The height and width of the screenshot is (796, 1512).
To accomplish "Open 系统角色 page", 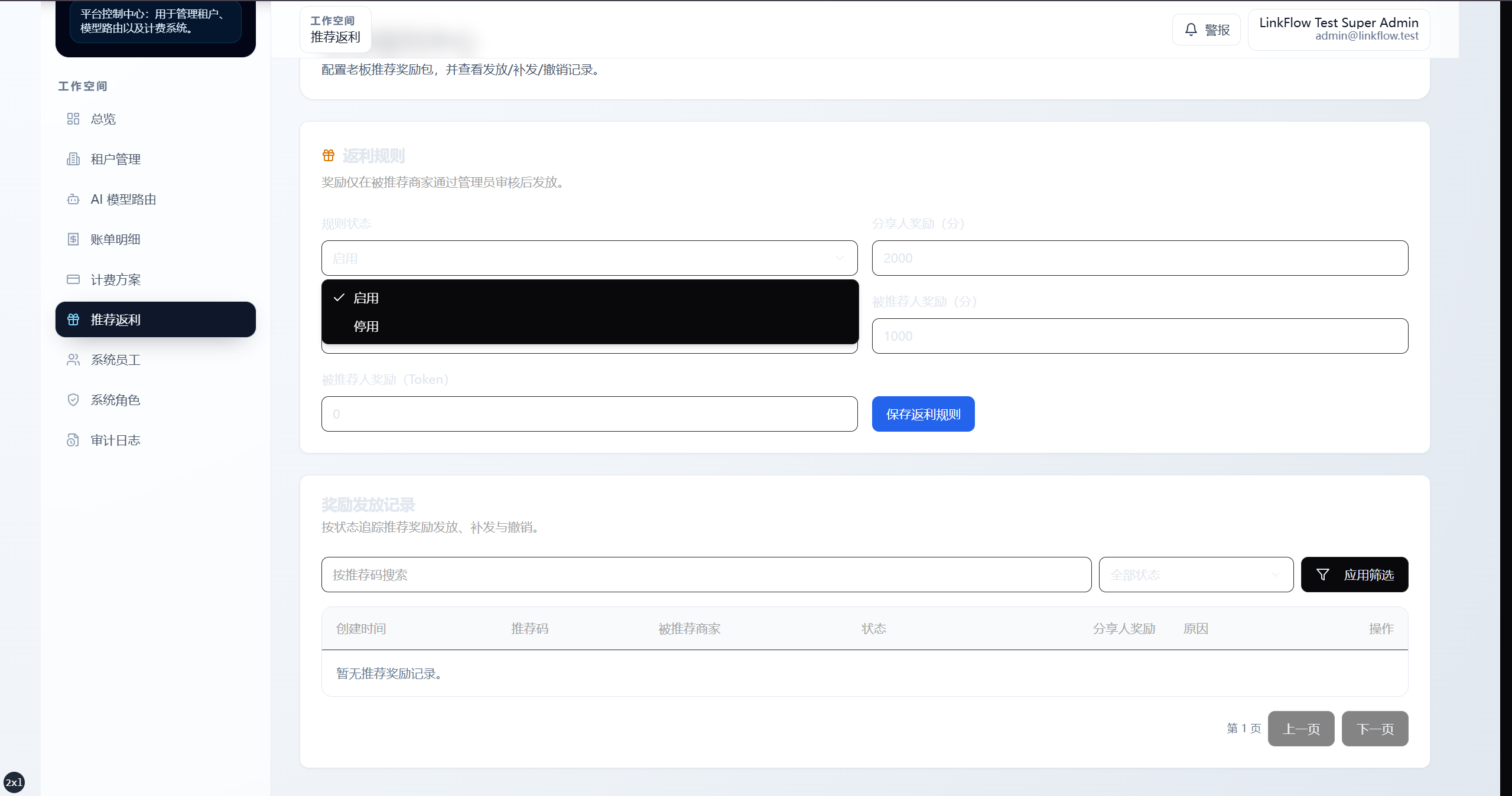I will click(x=155, y=400).
